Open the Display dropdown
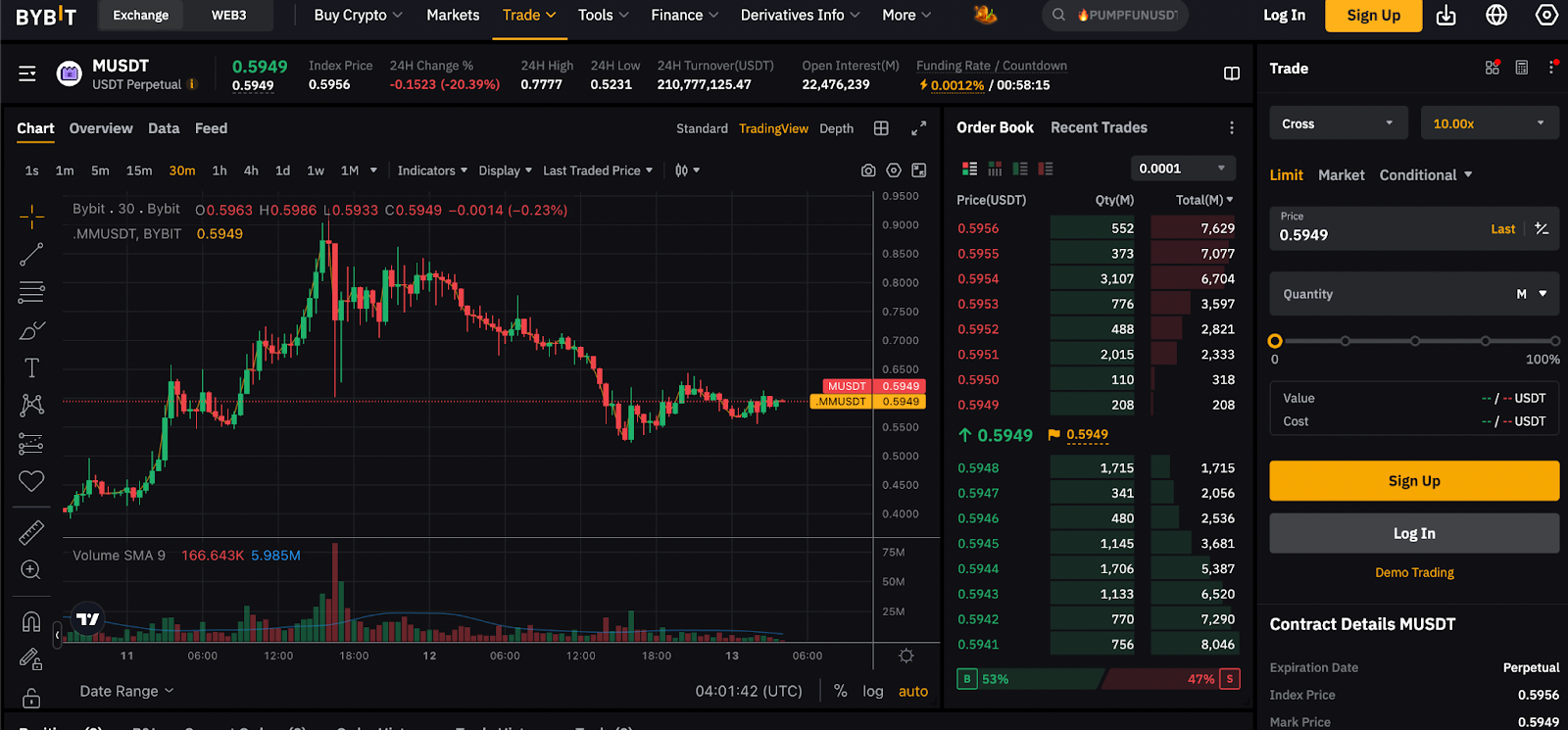The width and height of the screenshot is (1568, 730). pyautogui.click(x=506, y=170)
